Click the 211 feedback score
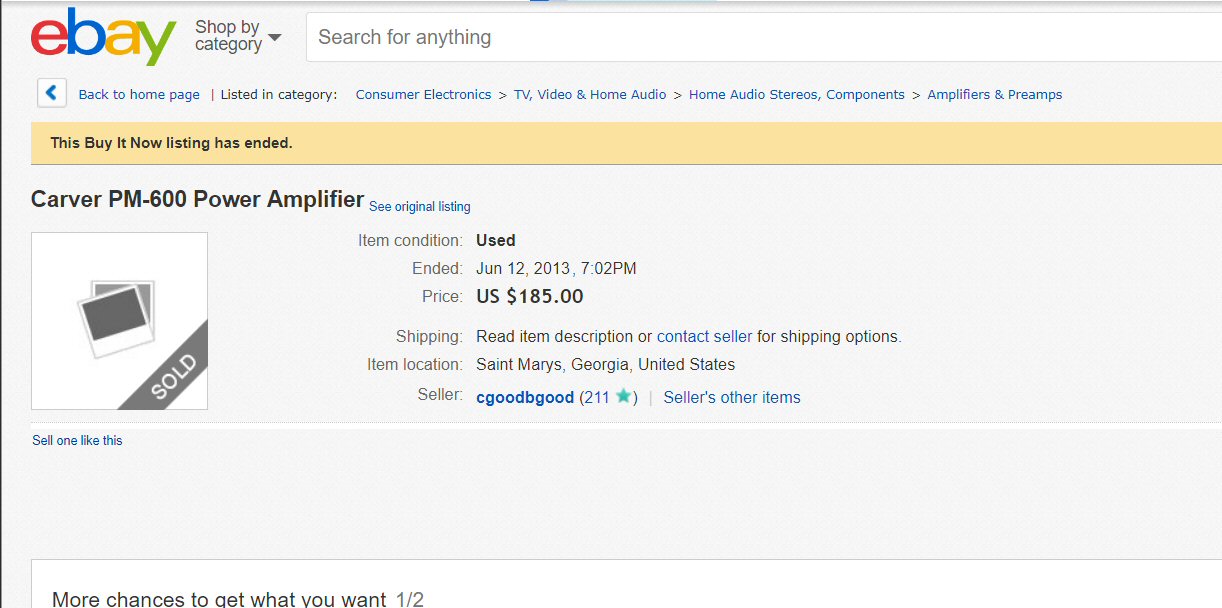The height and width of the screenshot is (608, 1222). [596, 398]
